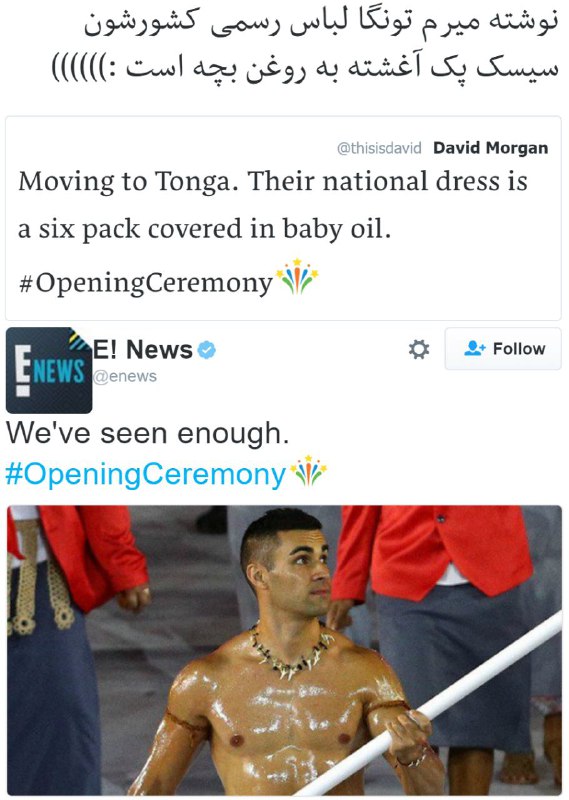Click the fireworks emoji in quoted tweet
The height and width of the screenshot is (800, 569).
[297, 277]
